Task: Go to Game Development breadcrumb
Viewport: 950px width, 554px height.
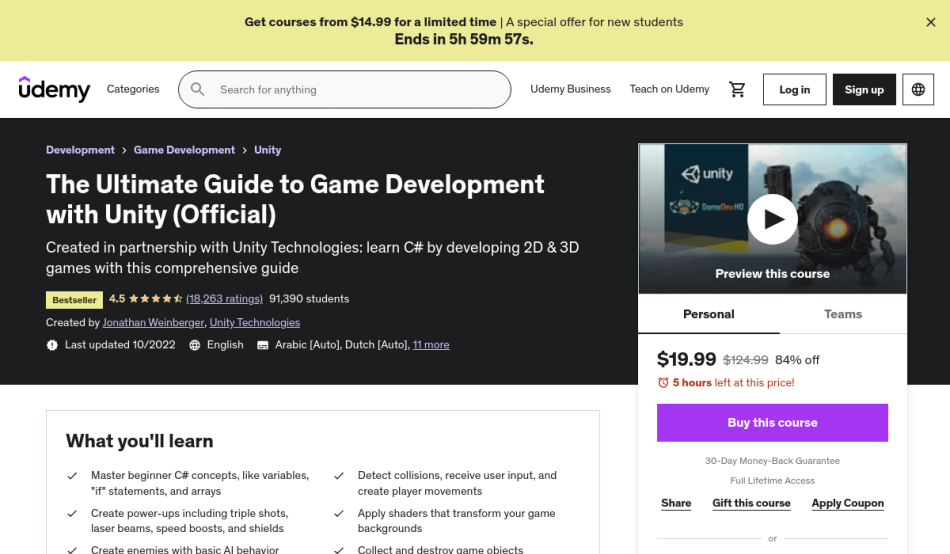Action: point(184,150)
